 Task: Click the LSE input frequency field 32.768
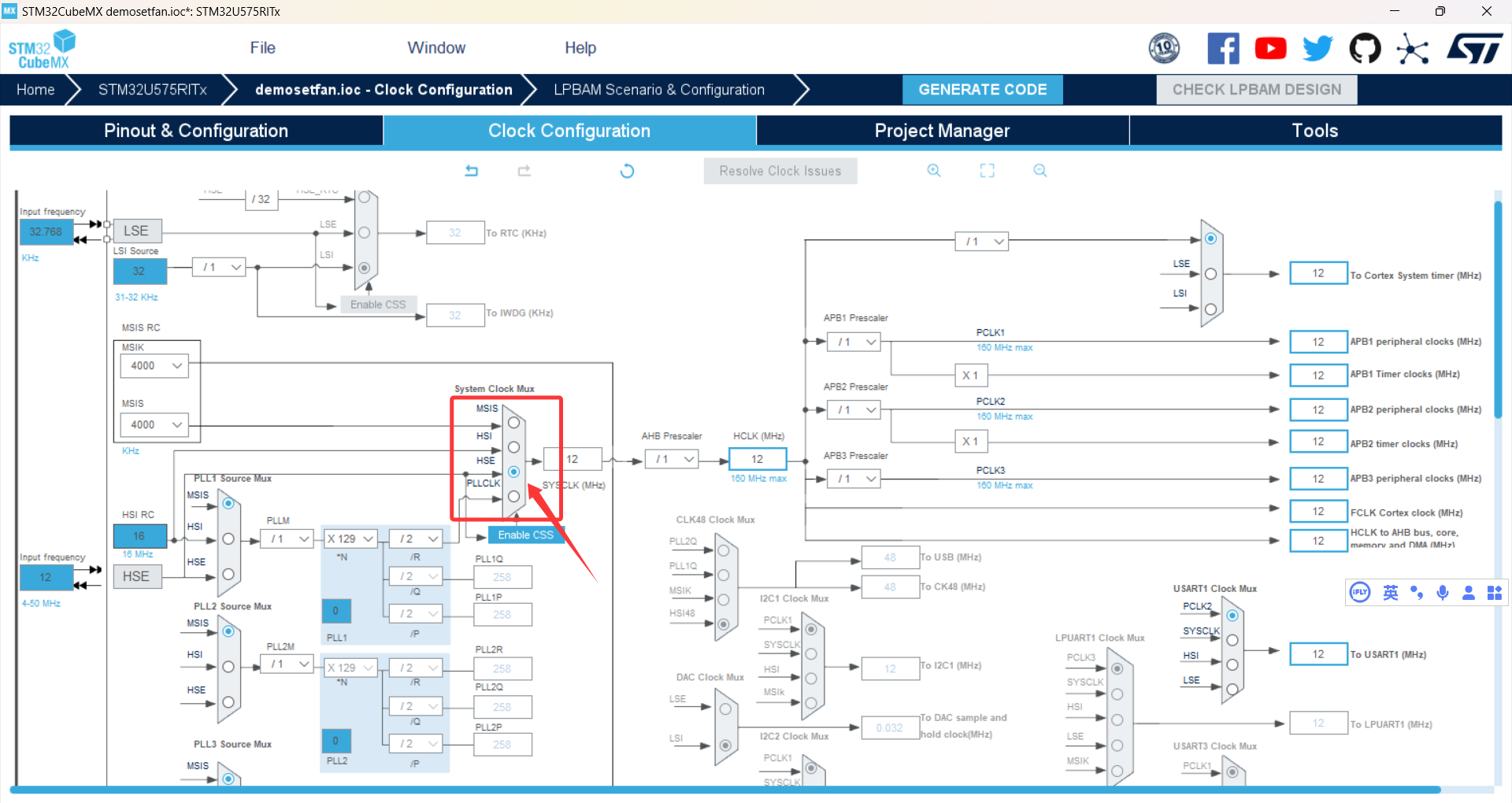46,231
